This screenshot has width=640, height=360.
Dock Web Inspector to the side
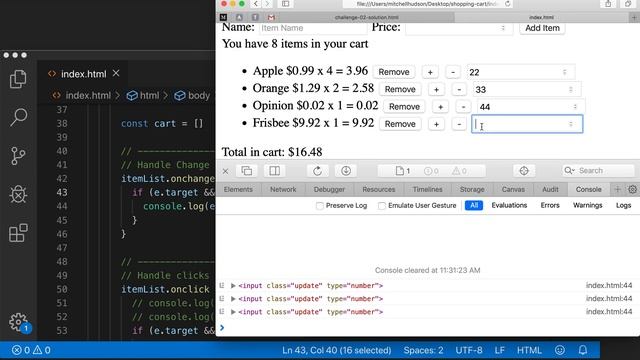[274, 171]
